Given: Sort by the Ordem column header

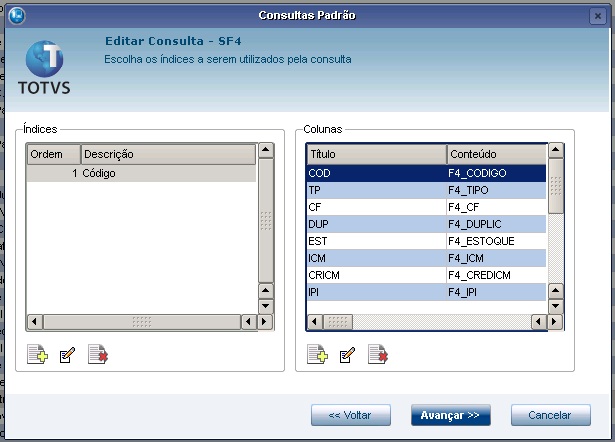Looking at the screenshot, I should tap(54, 154).
